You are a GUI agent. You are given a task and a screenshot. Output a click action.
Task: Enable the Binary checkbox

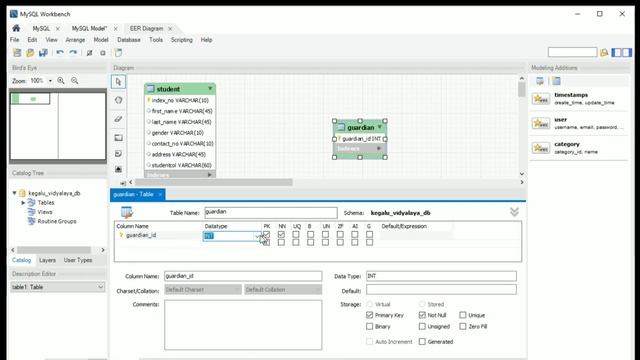370,327
